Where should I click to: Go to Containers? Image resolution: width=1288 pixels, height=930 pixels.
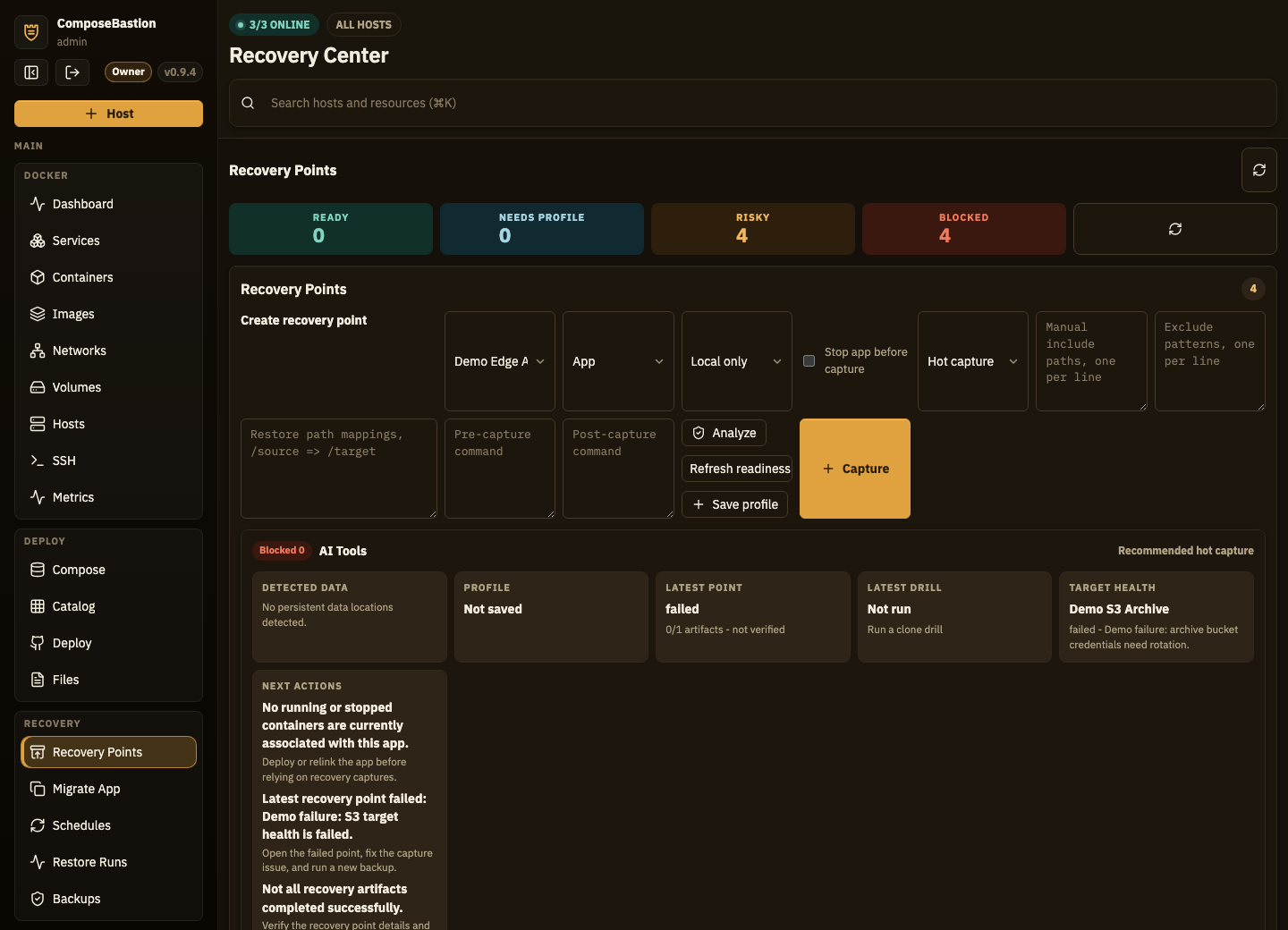click(x=108, y=277)
